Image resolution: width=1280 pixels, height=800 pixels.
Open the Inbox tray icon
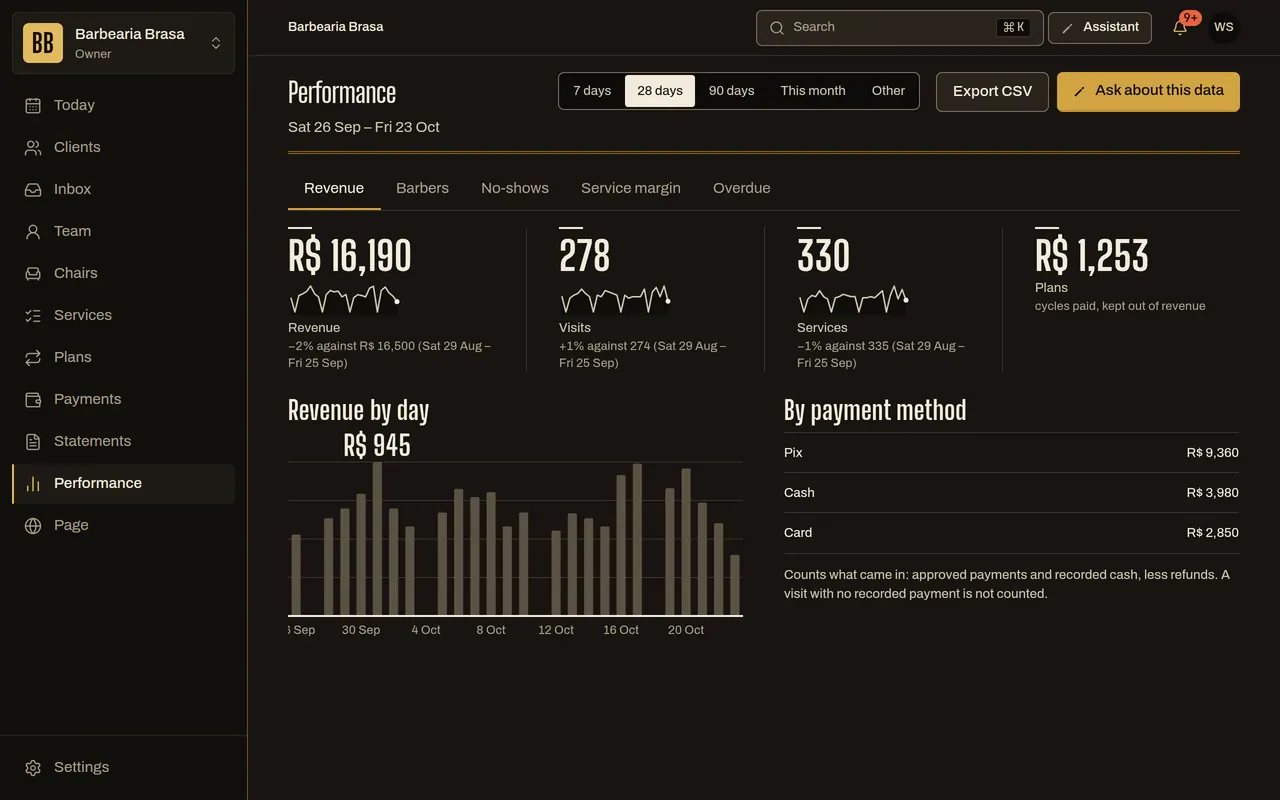click(33, 189)
